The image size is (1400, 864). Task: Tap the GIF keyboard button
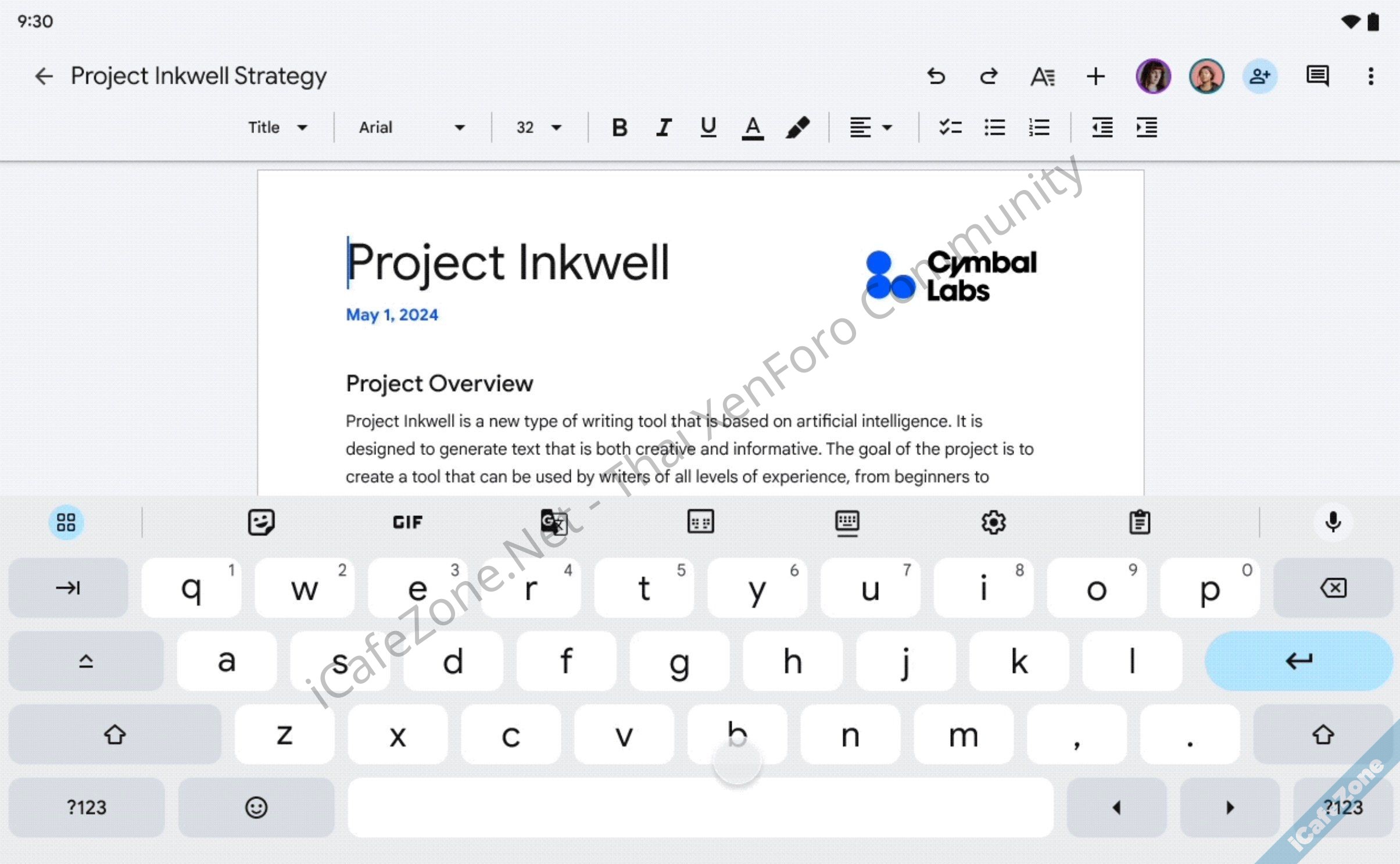[407, 522]
